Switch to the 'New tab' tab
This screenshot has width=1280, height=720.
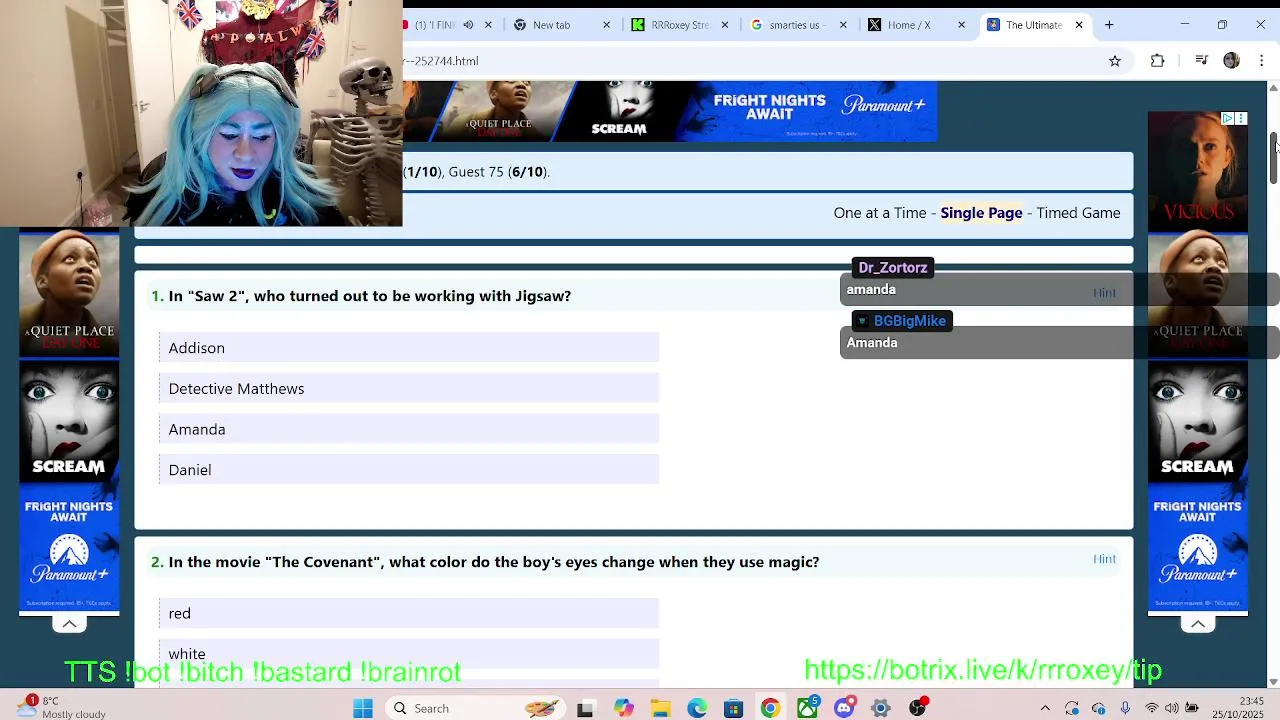(560, 25)
